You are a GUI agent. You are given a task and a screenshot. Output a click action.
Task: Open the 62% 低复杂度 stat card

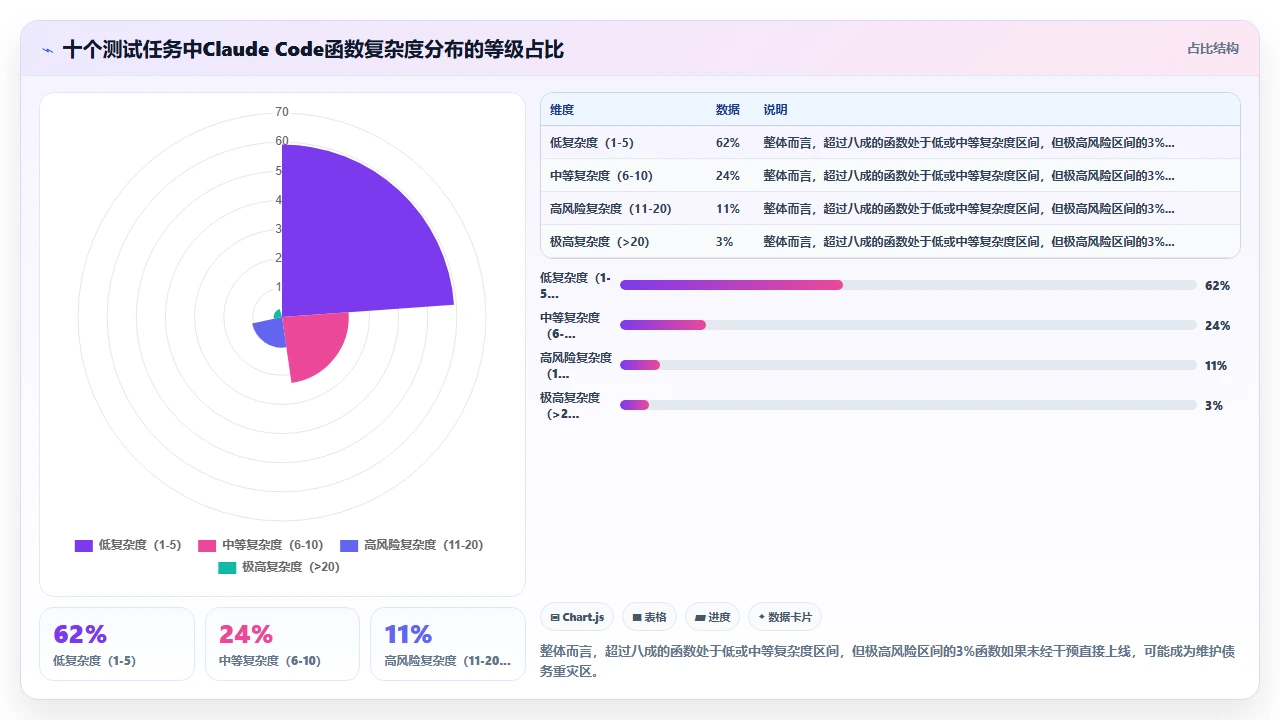[117, 644]
